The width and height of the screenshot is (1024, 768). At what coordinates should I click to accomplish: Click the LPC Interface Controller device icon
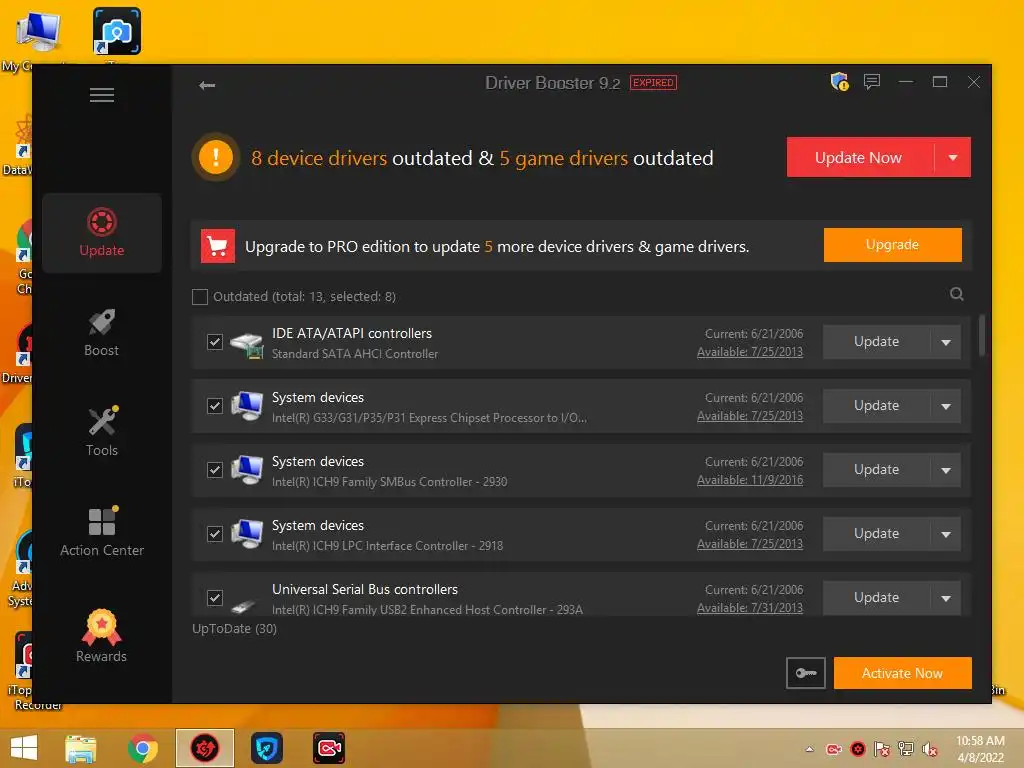(x=247, y=534)
